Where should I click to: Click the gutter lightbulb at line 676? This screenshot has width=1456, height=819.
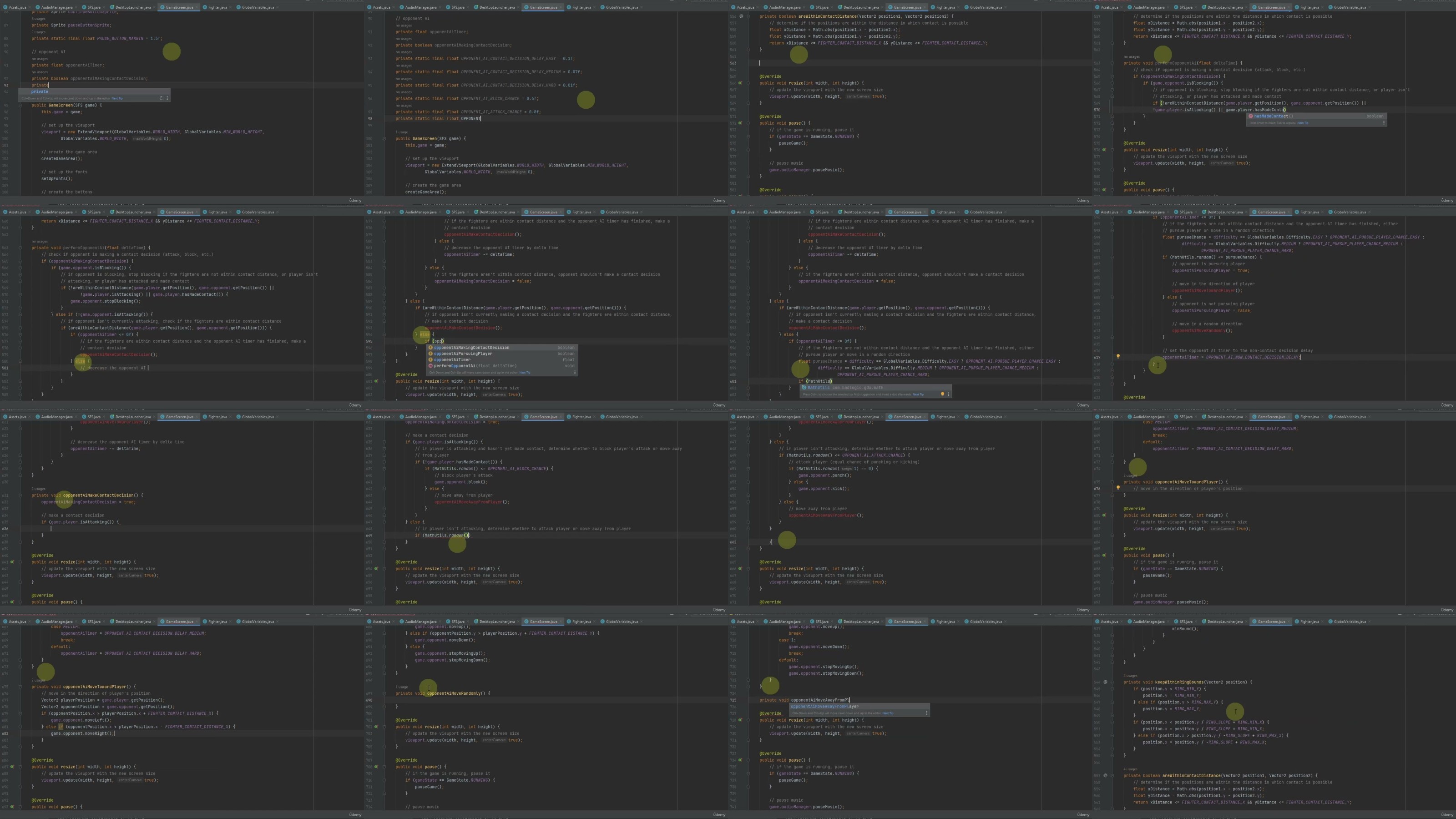click(x=1118, y=488)
